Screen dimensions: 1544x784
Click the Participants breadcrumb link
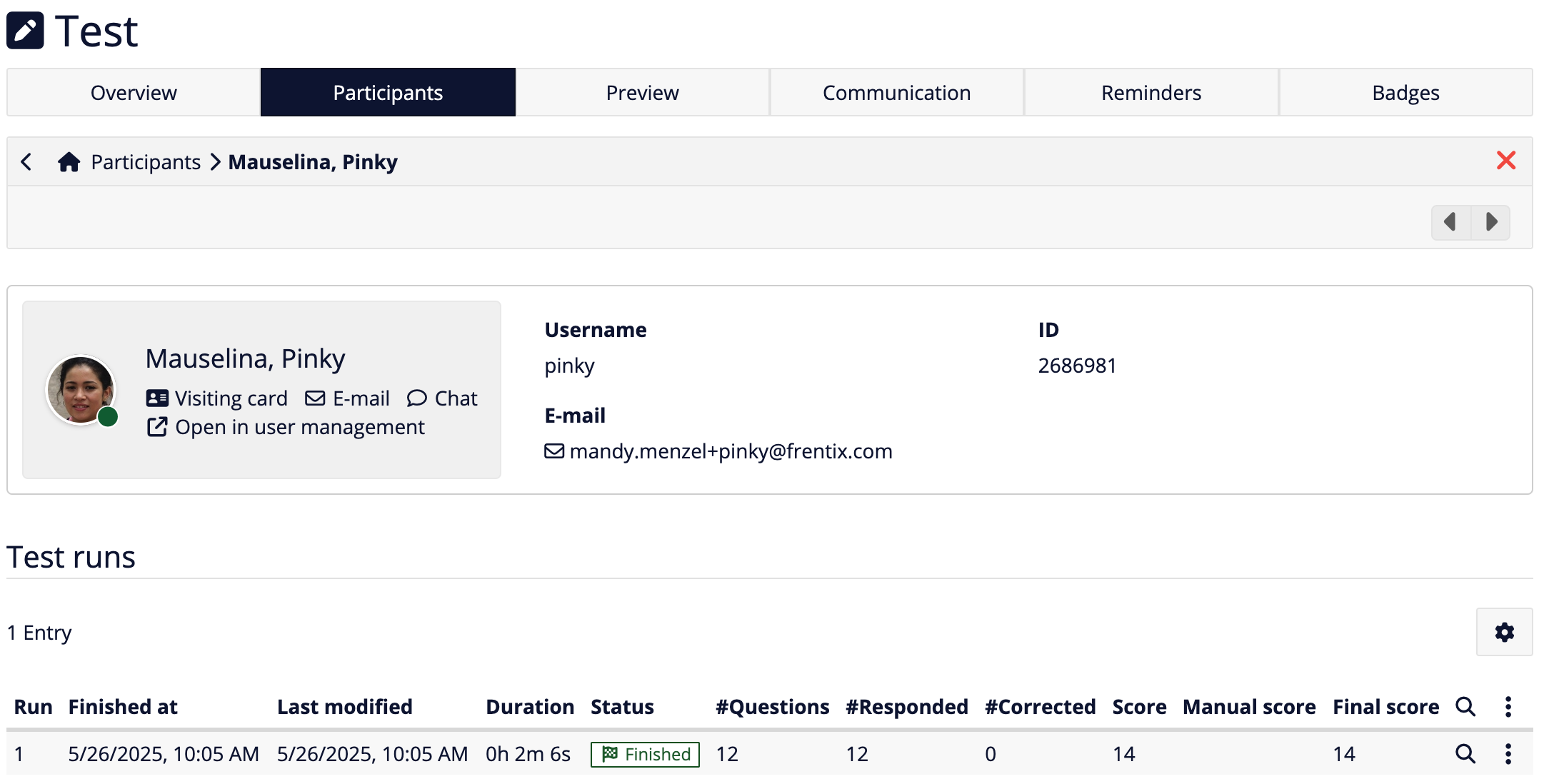[144, 161]
